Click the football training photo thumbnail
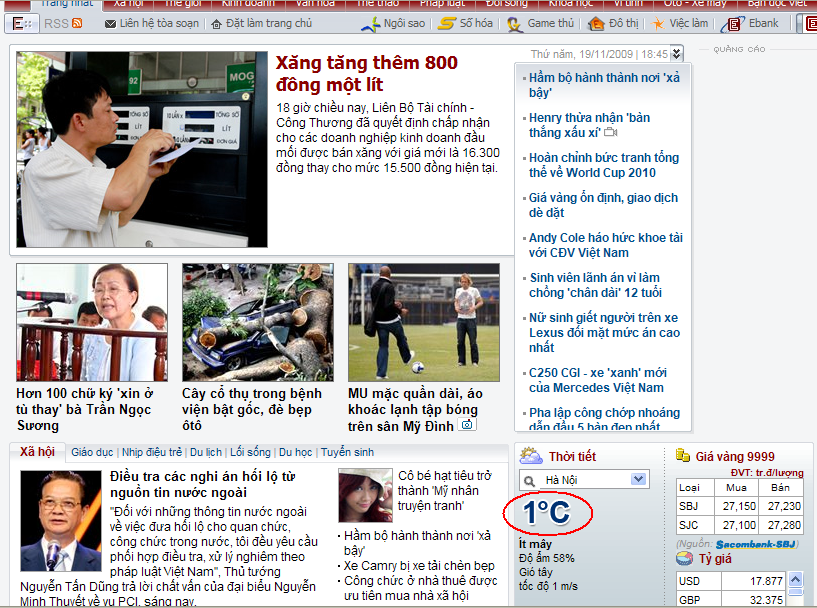 pos(424,322)
